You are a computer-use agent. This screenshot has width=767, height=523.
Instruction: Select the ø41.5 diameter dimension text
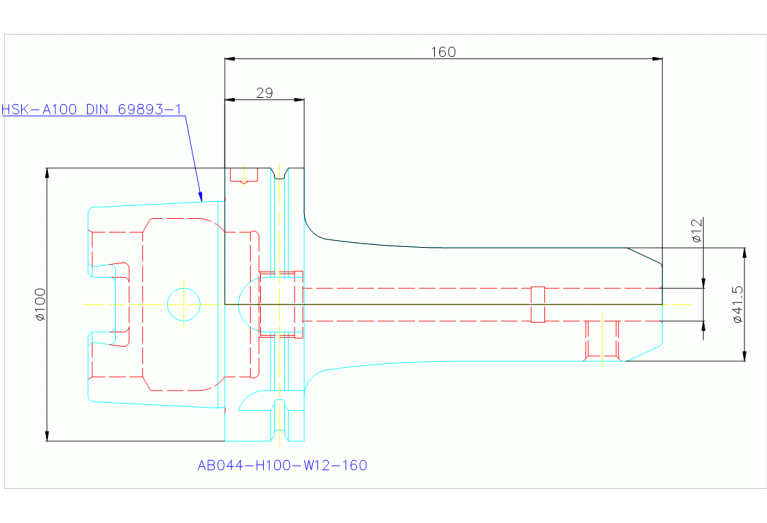738,304
